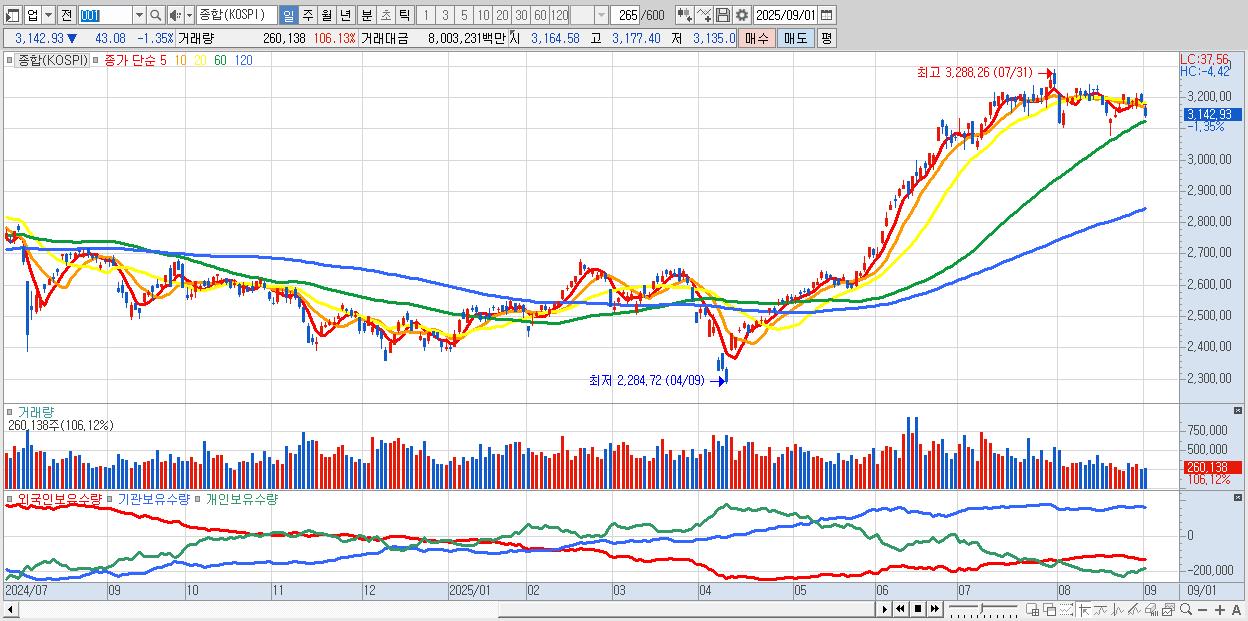Select 분 minute period toggle
This screenshot has width=1248, height=621.
coord(366,15)
